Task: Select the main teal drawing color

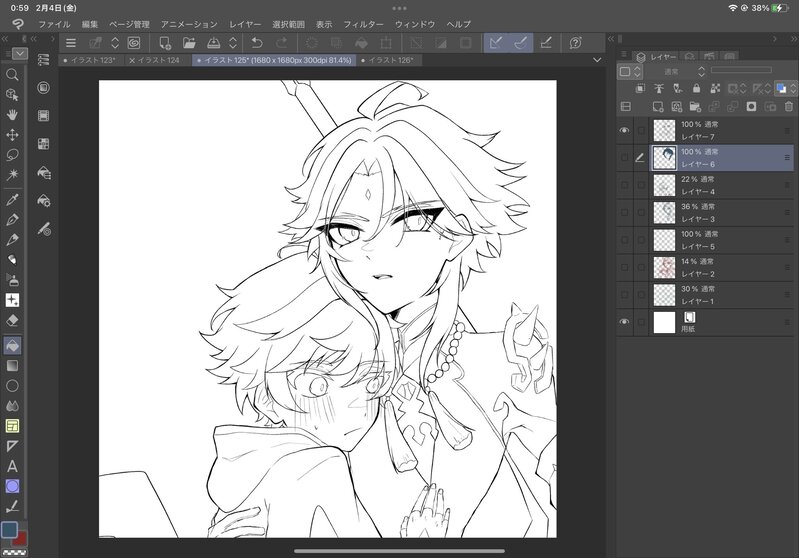Action: [9, 530]
